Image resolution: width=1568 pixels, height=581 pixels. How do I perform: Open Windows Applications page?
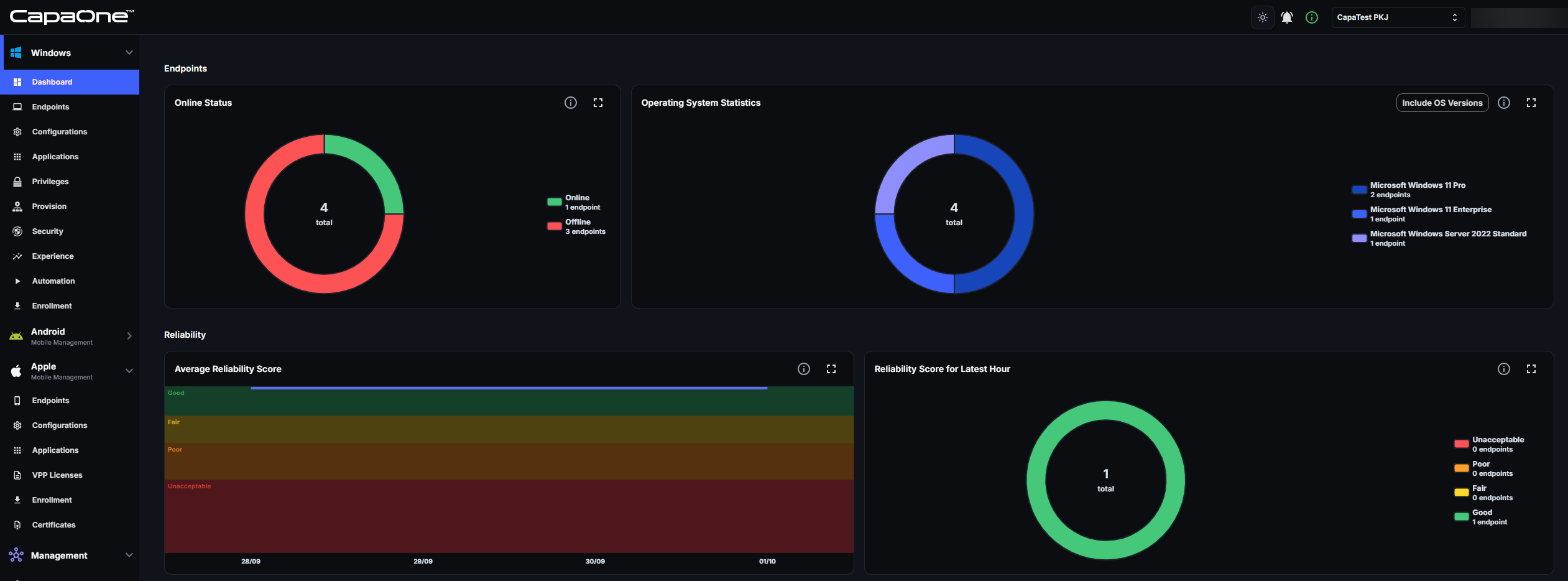[70, 157]
